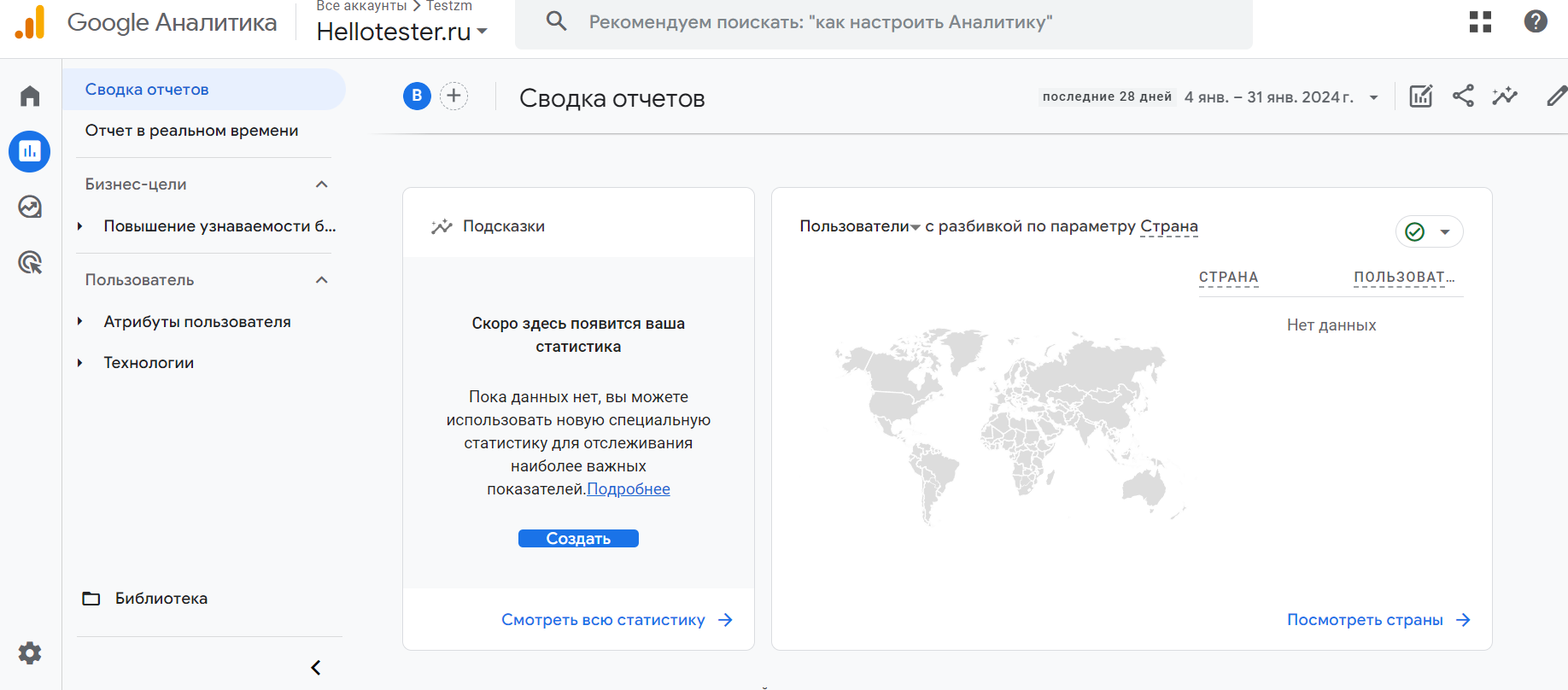Viewport: 1568px width, 690px height.
Task: Collapse the Бизнес-цели section
Action: [322, 184]
